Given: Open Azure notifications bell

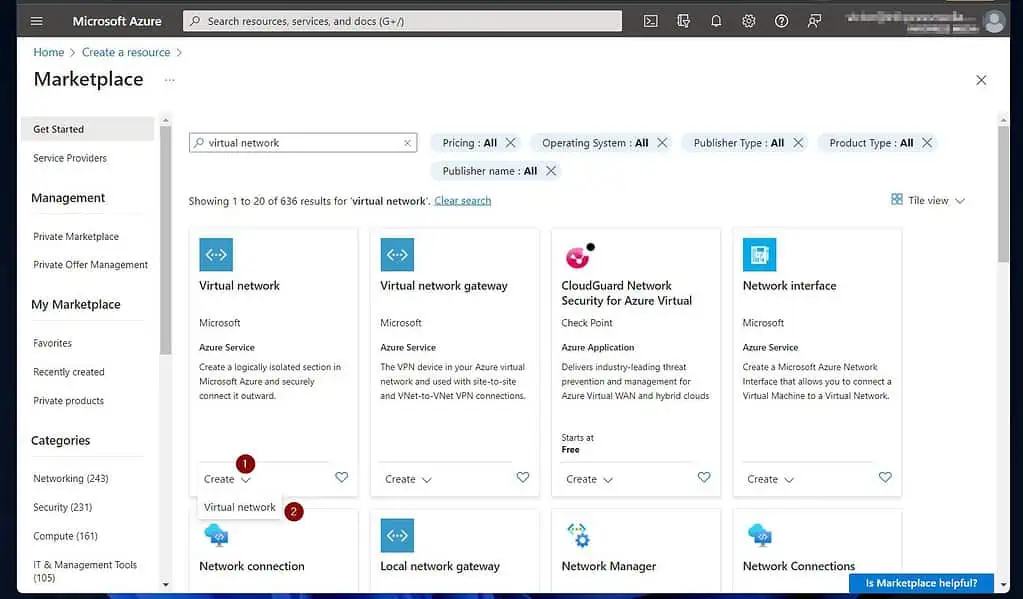Looking at the screenshot, I should pyautogui.click(x=716, y=20).
